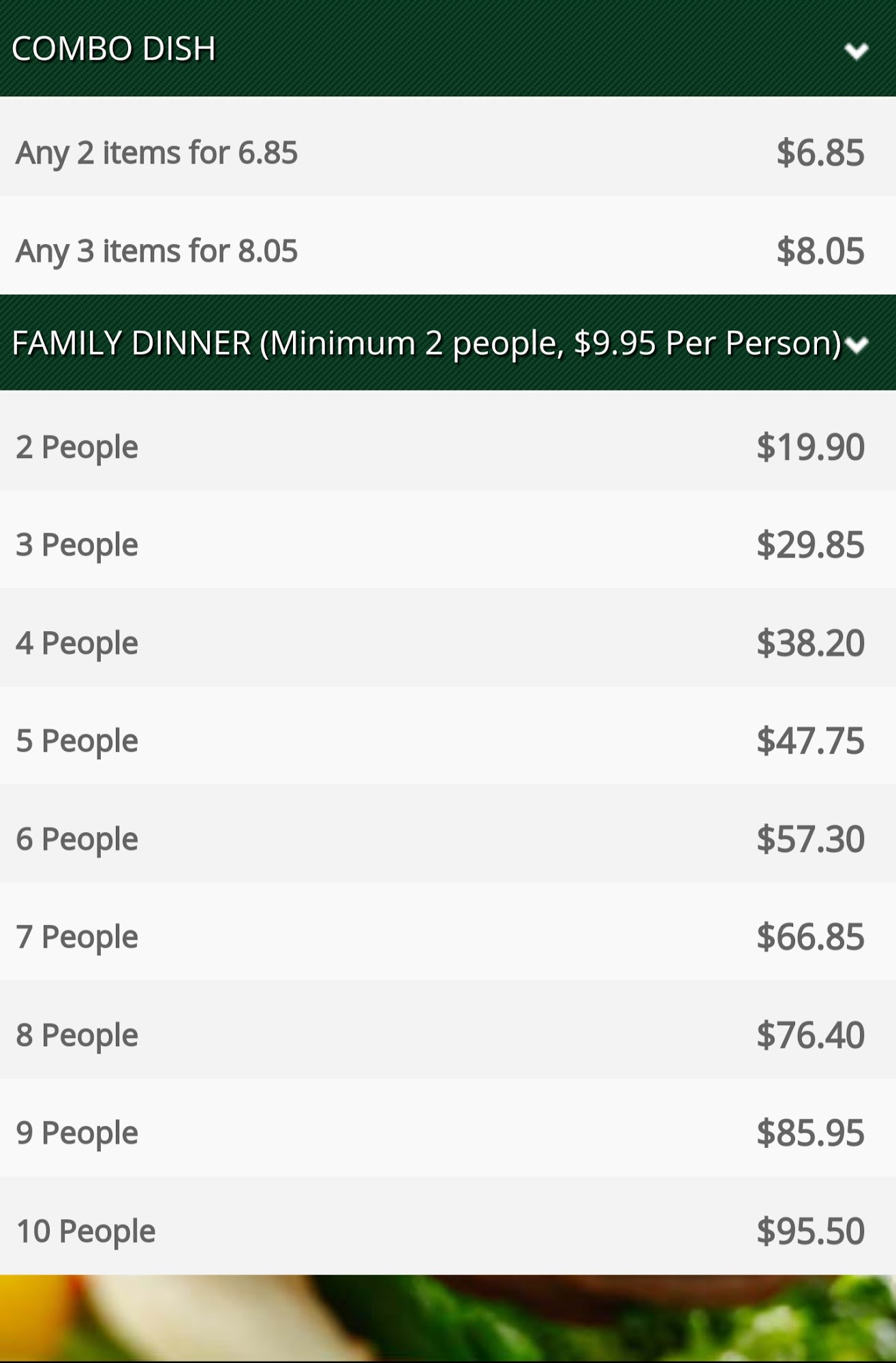
Task: Tap the food photo banner
Action: point(448,1318)
